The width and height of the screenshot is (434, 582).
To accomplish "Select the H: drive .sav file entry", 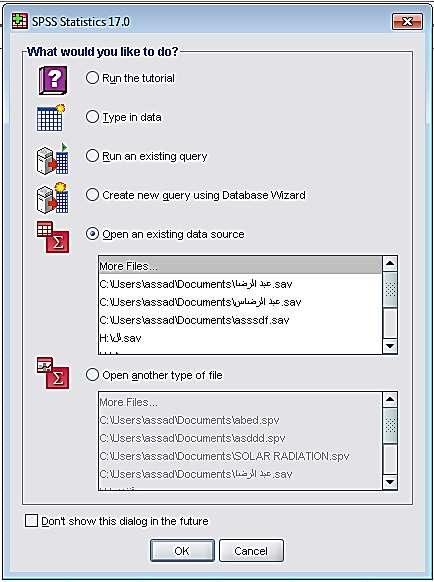I will coord(240,338).
